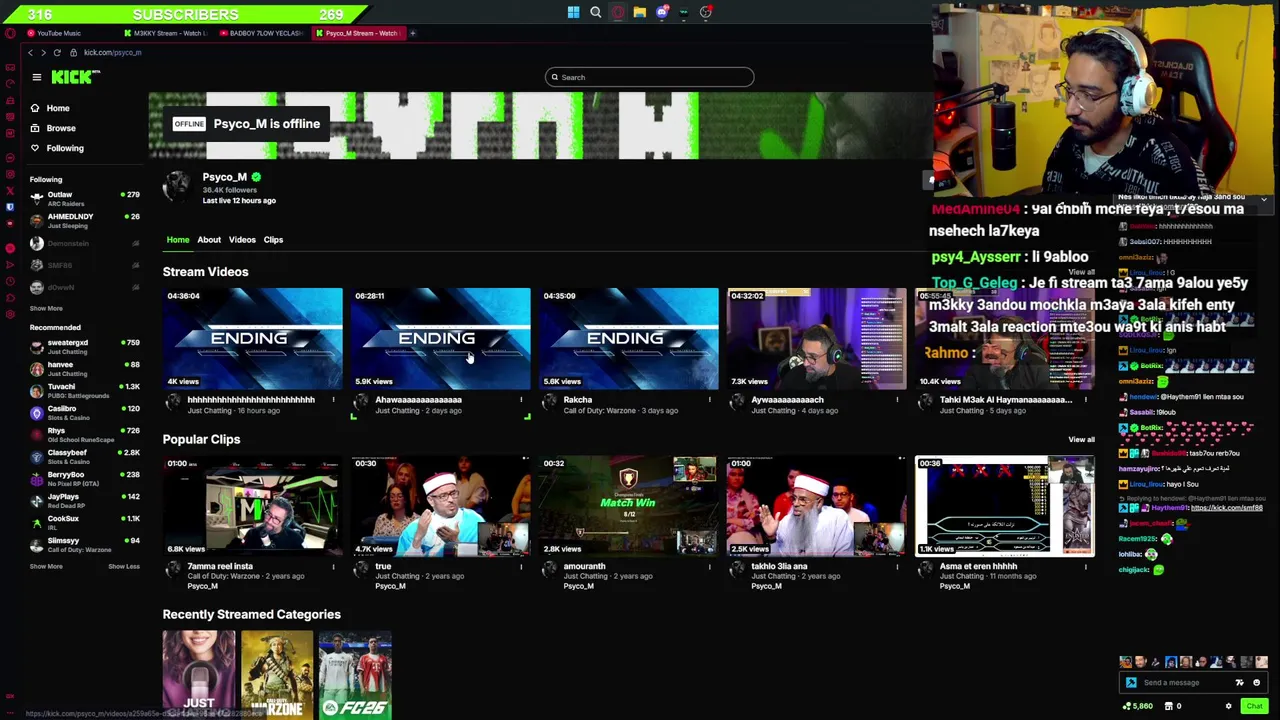Open Outlaw channel in Following list
This screenshot has height=720, width=1280.
pyautogui.click(x=84, y=198)
